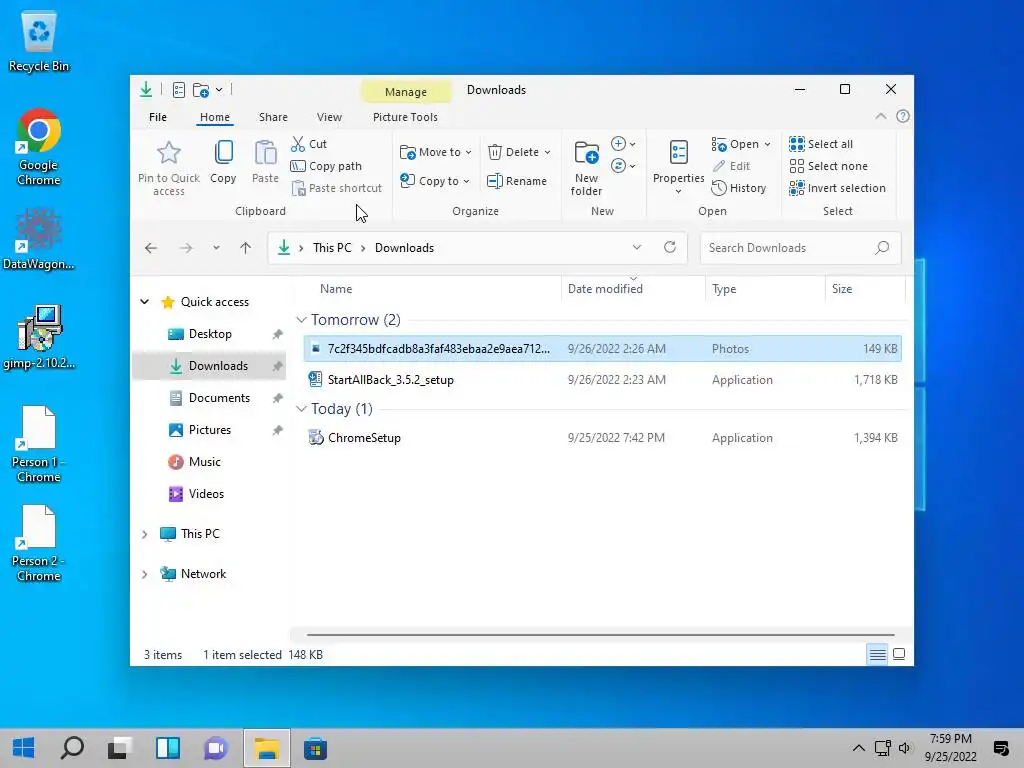Open the Picture Tools tab
This screenshot has height=768, width=1024.
pos(405,117)
